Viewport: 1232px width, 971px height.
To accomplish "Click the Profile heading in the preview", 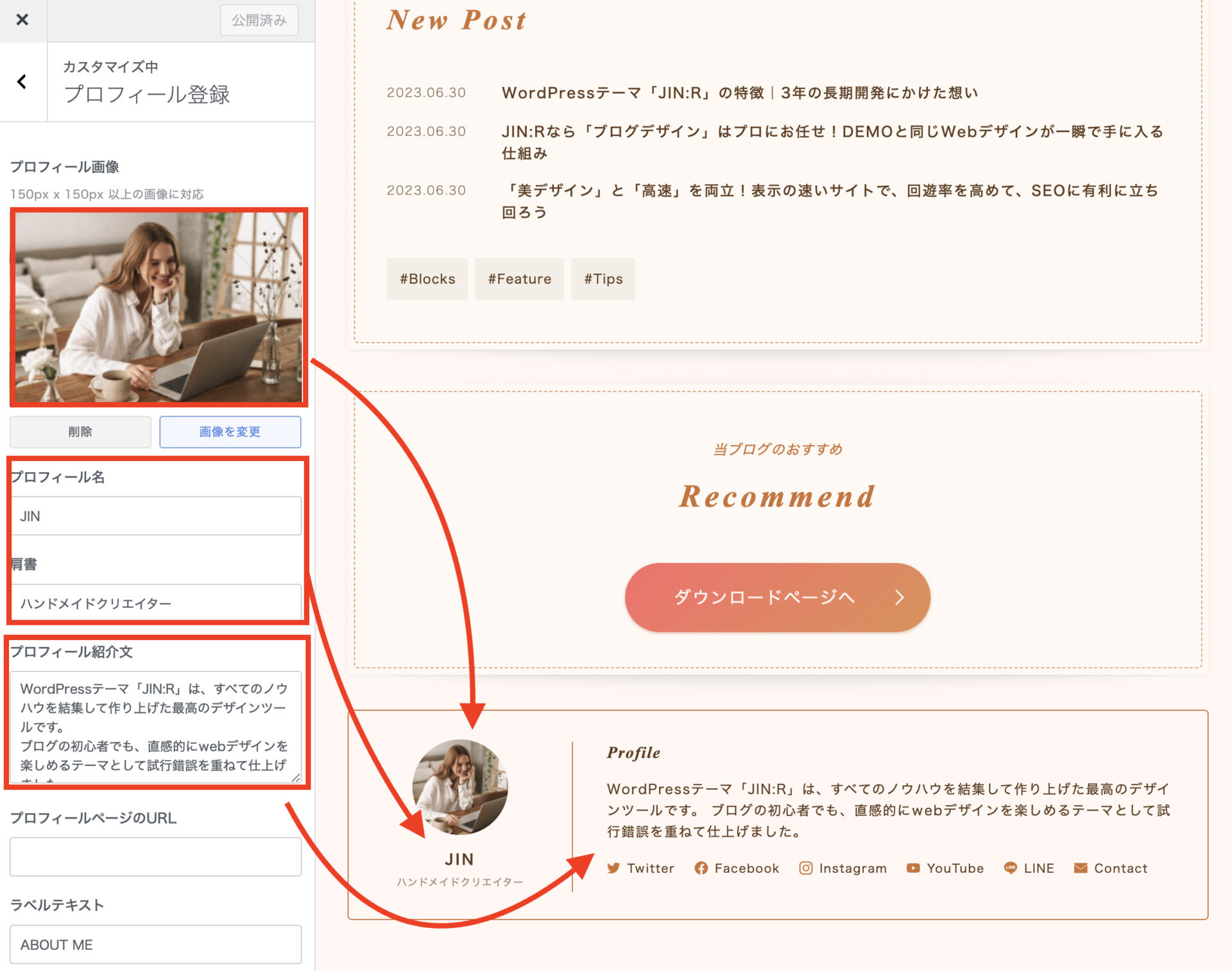I will 633,752.
